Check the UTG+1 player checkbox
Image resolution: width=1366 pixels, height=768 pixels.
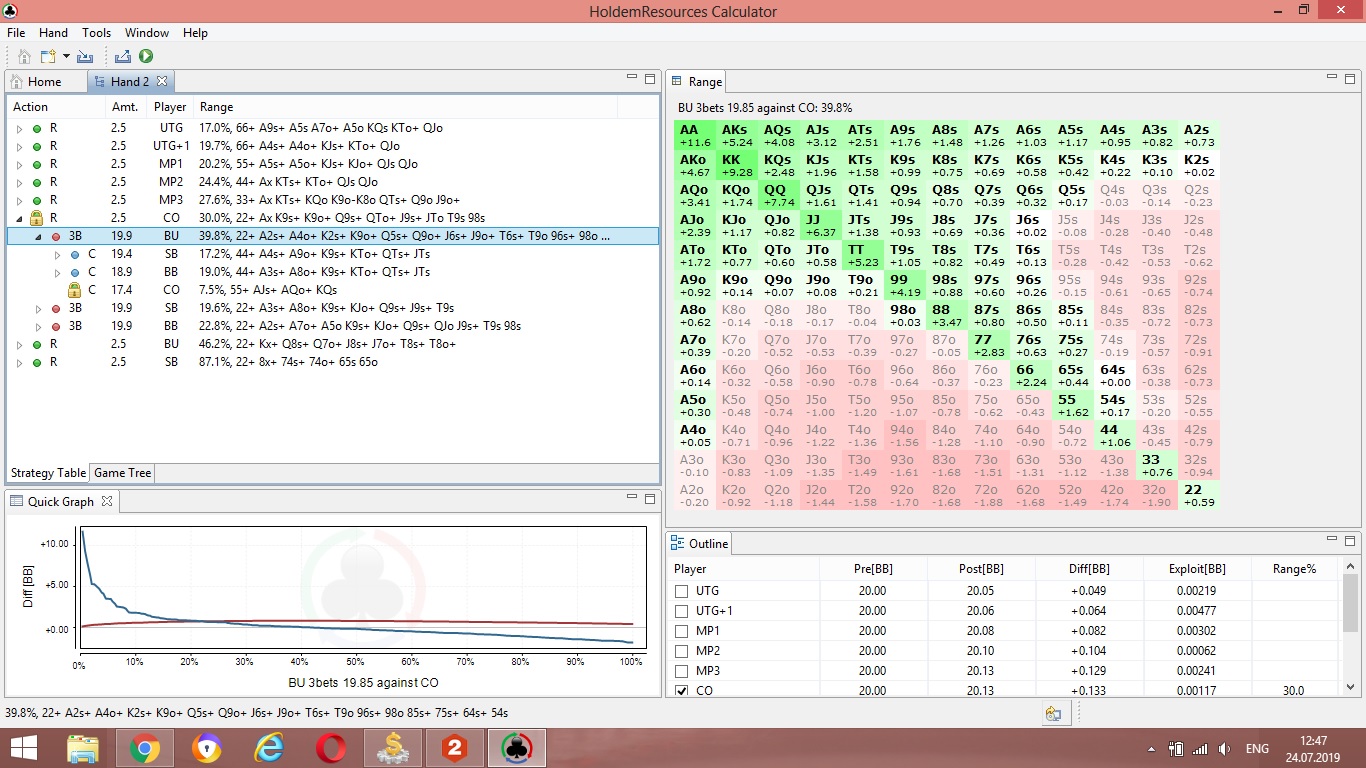pyautogui.click(x=682, y=611)
